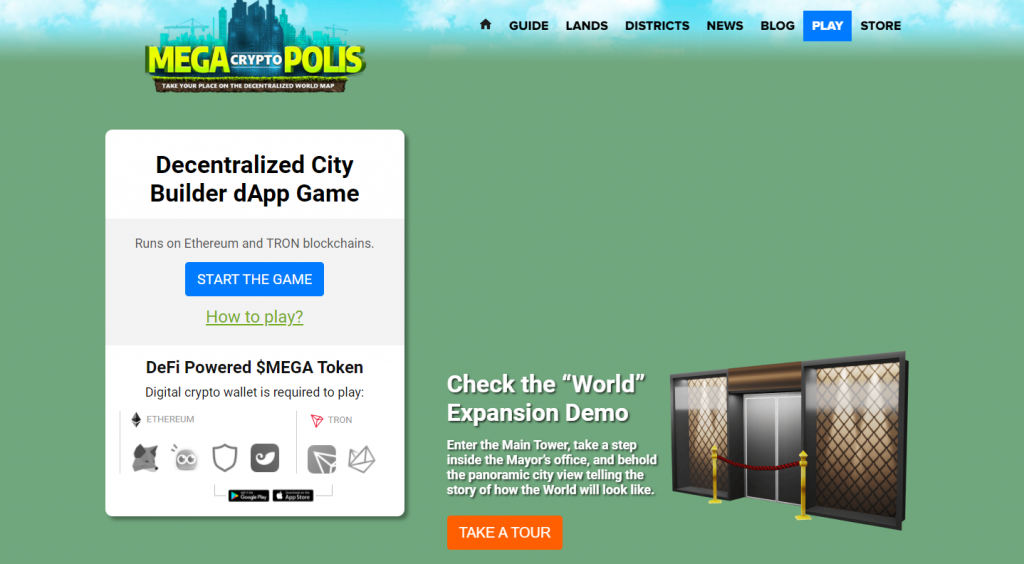Navigate to LANDS in the menu

click(586, 25)
